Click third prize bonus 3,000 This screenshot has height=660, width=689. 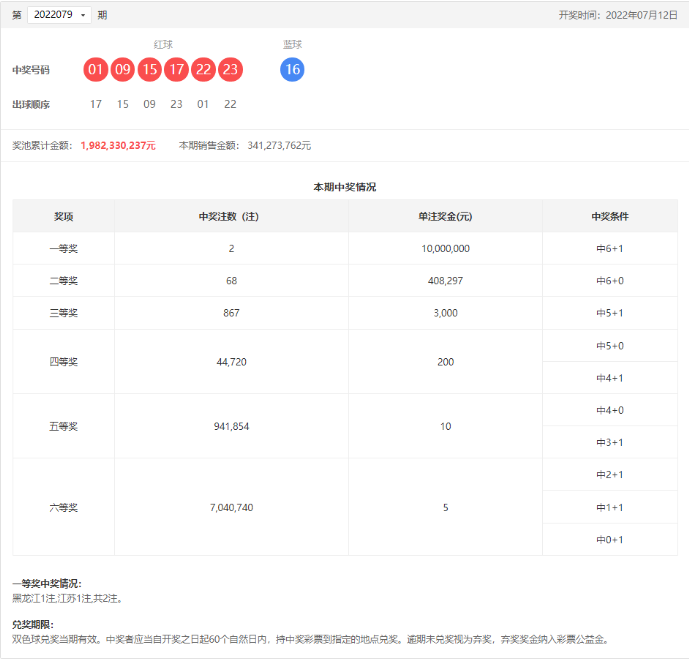tap(446, 313)
